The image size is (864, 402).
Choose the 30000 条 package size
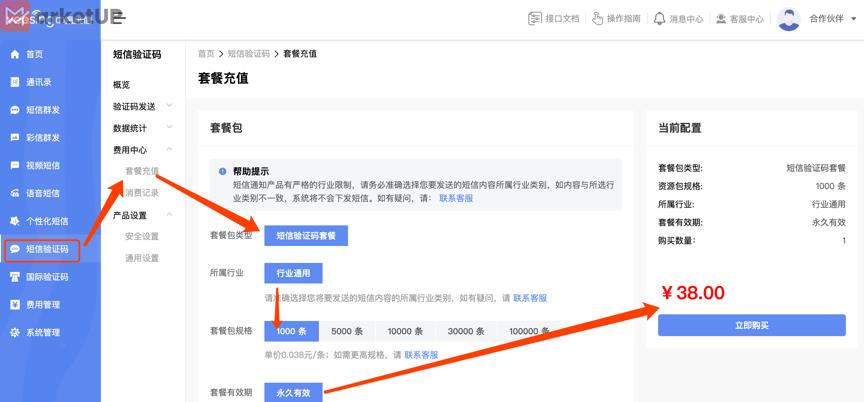(466, 331)
